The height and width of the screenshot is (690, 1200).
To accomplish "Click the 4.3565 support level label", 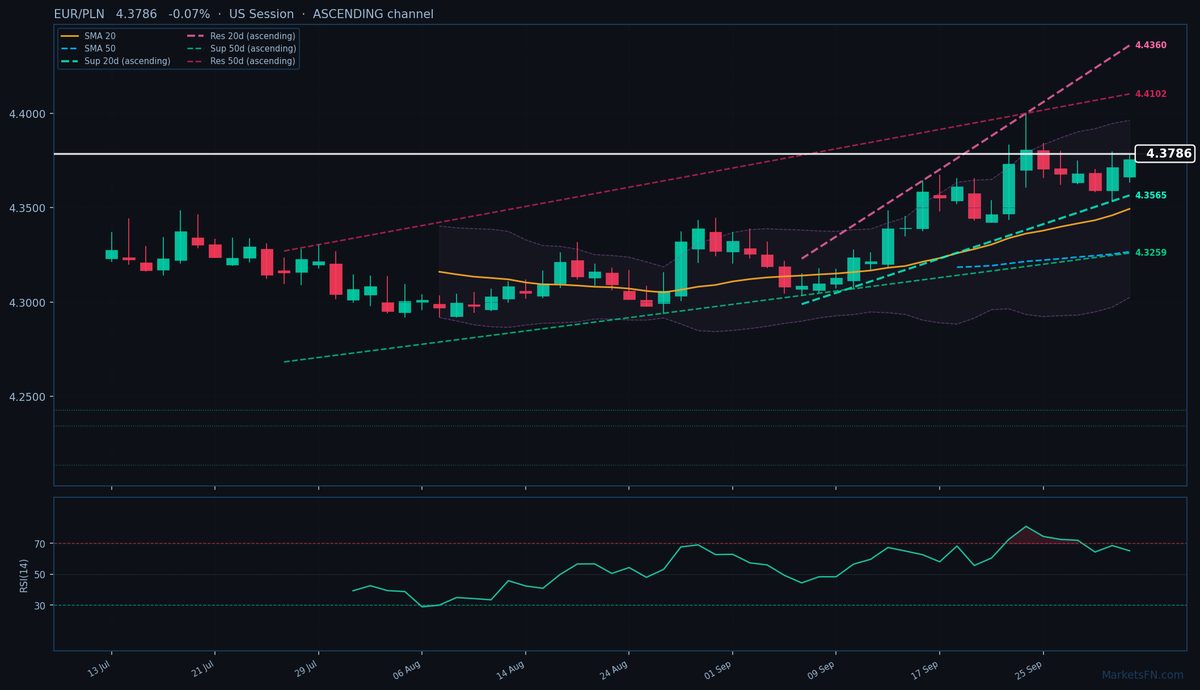I will point(1150,195).
